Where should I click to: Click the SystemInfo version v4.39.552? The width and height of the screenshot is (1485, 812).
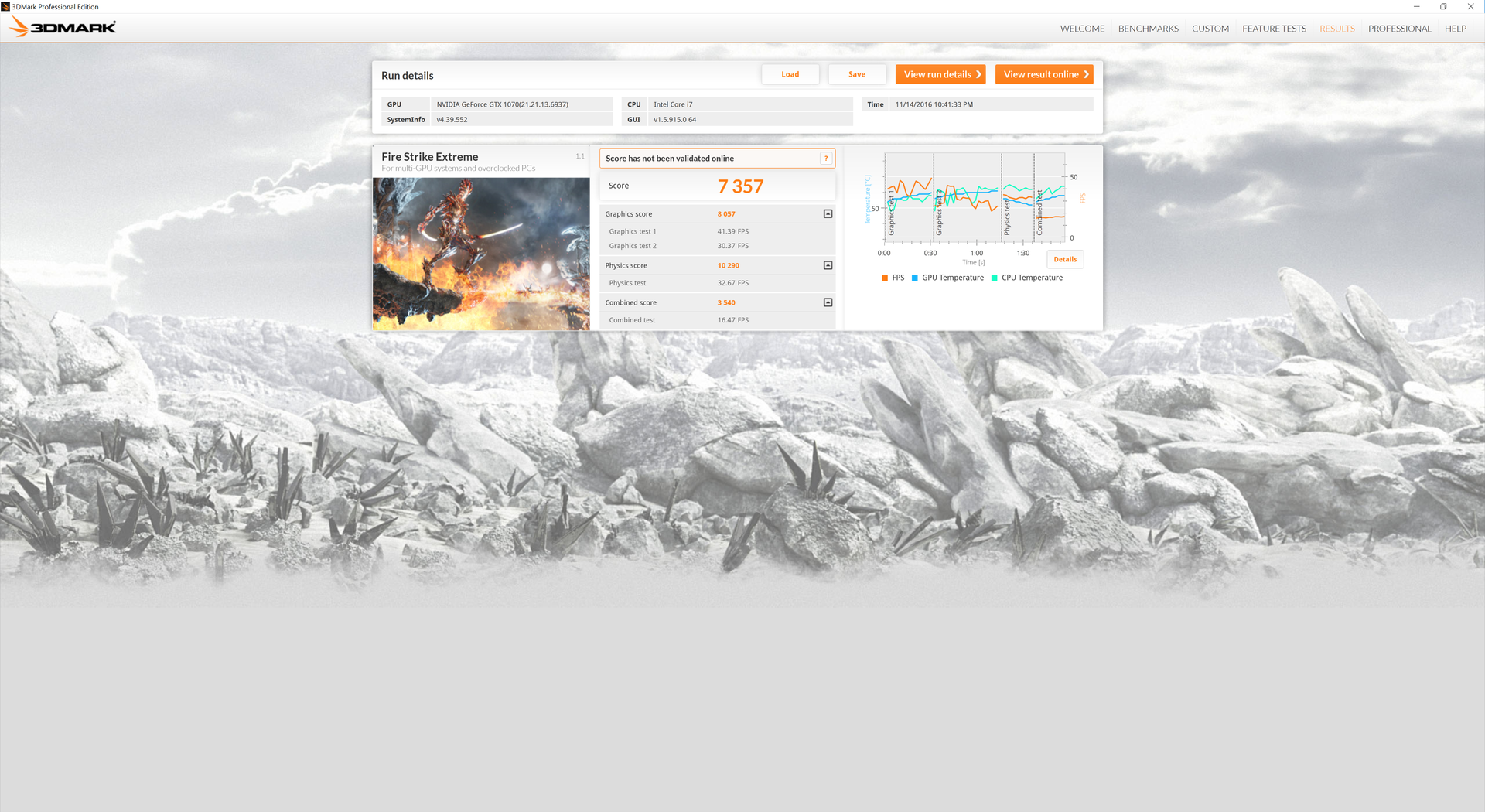coord(452,120)
